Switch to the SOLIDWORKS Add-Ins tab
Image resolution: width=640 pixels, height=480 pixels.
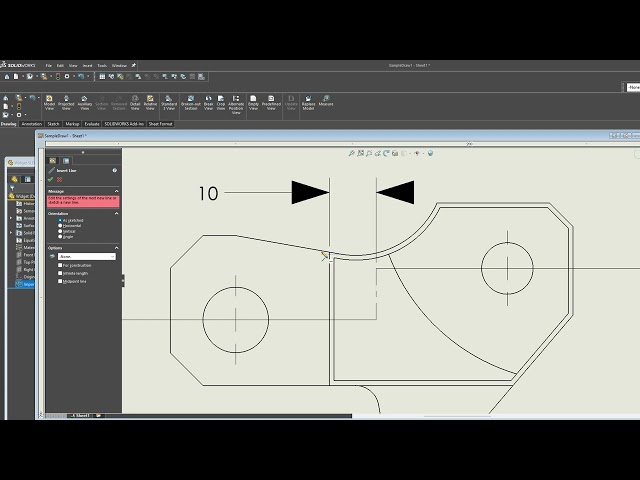[x=124, y=124]
